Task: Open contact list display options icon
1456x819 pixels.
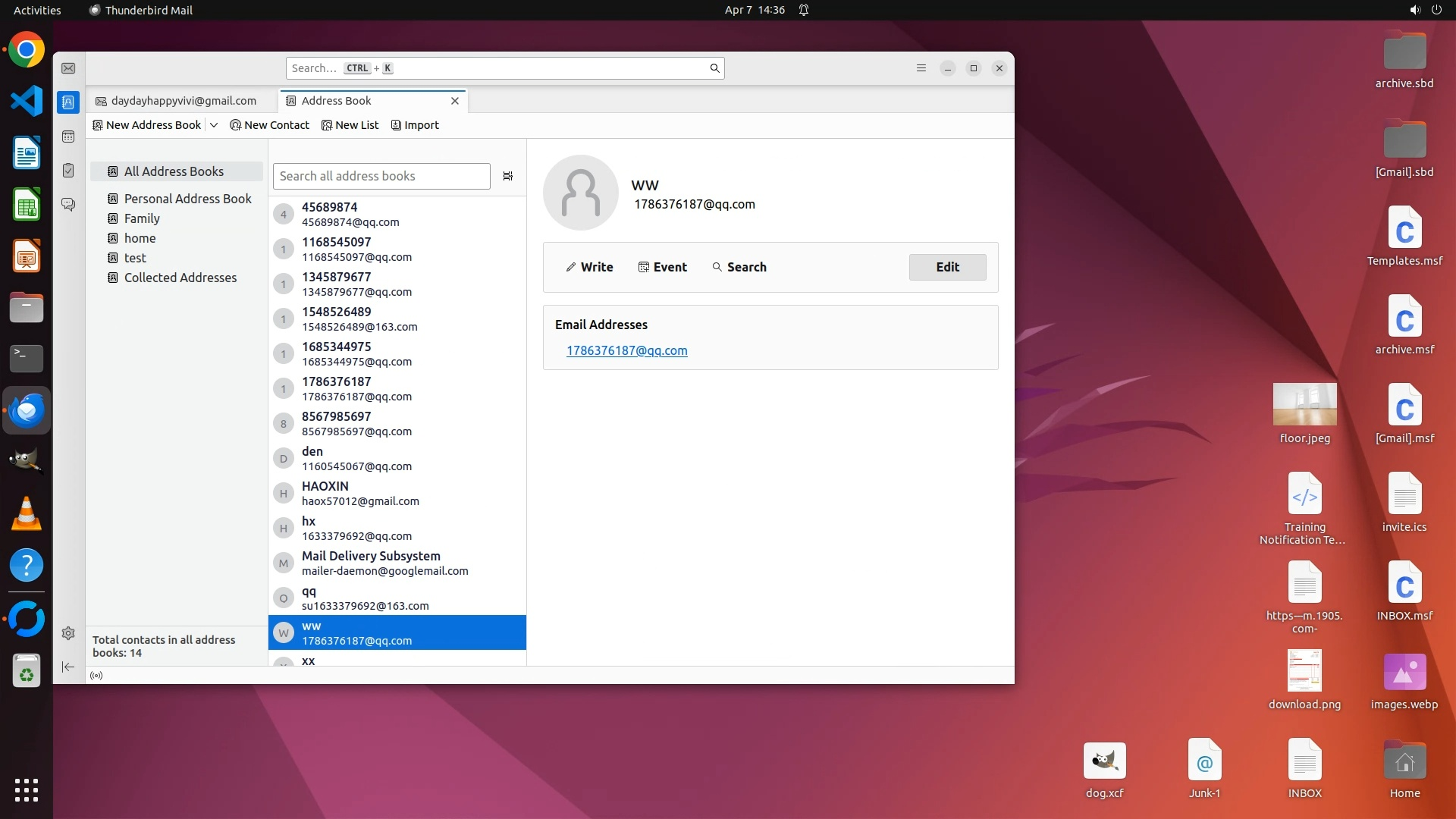Action: (x=508, y=176)
